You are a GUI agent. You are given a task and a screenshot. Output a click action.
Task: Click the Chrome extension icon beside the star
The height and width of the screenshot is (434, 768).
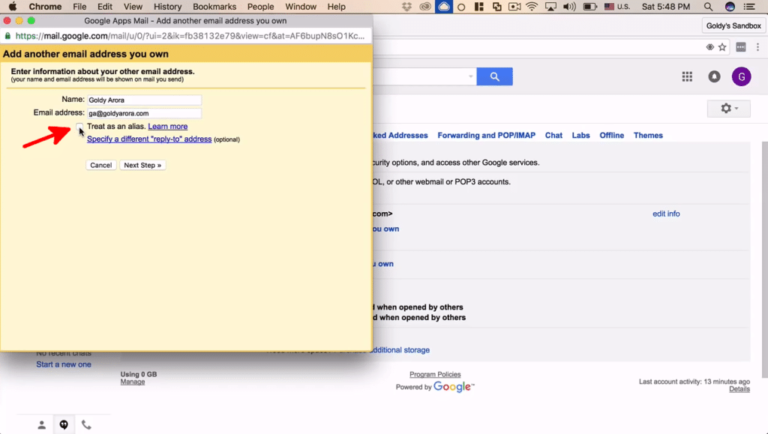point(741,47)
